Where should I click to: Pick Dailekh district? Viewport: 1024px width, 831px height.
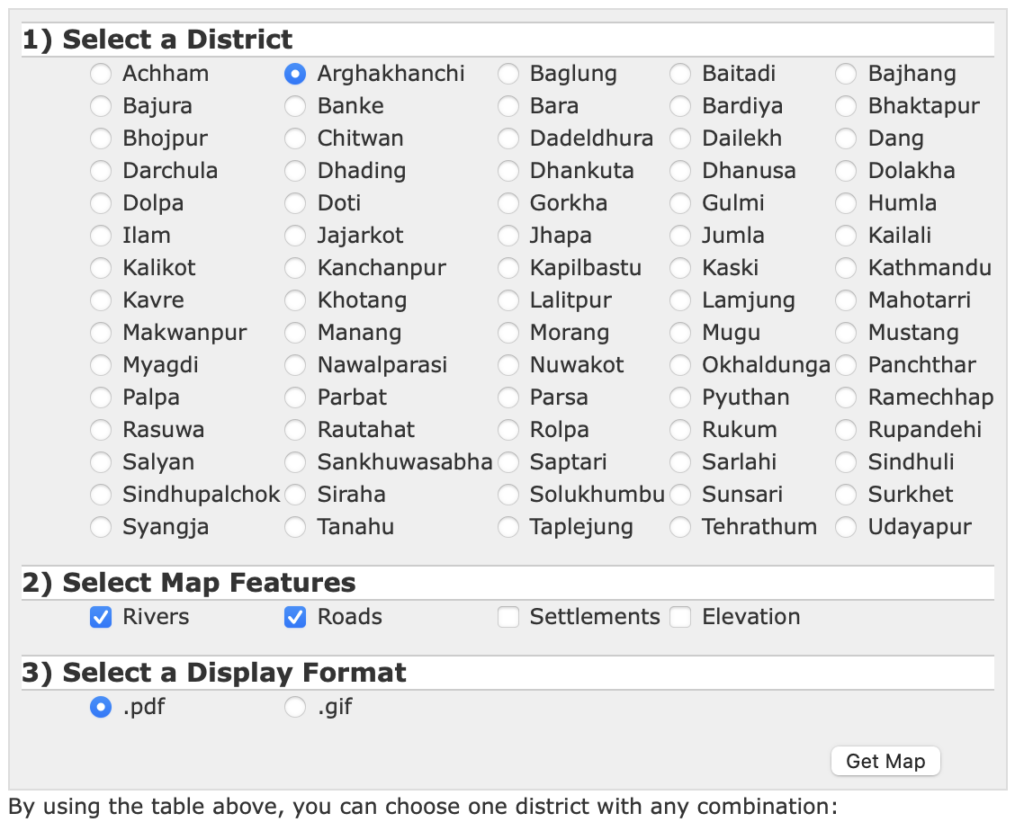(x=680, y=138)
